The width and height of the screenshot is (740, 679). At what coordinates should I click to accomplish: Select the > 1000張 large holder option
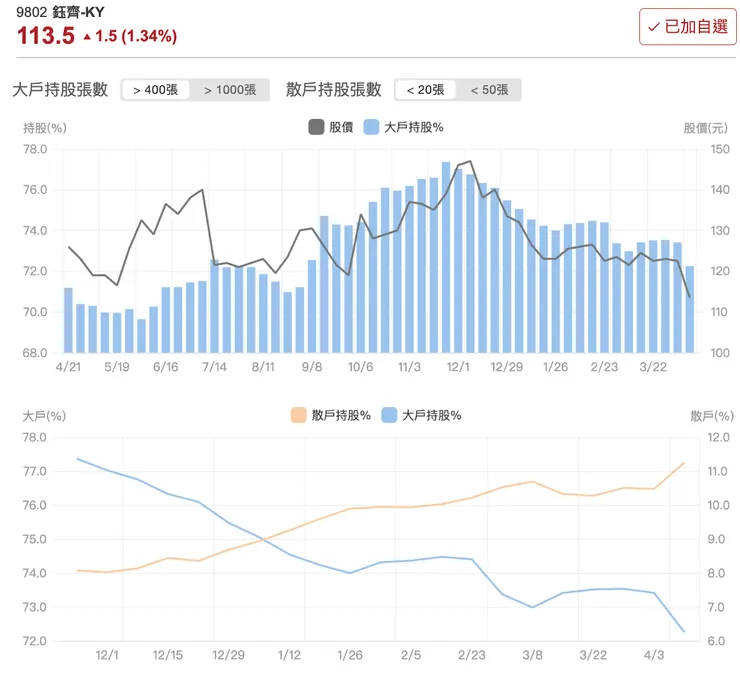(230, 90)
